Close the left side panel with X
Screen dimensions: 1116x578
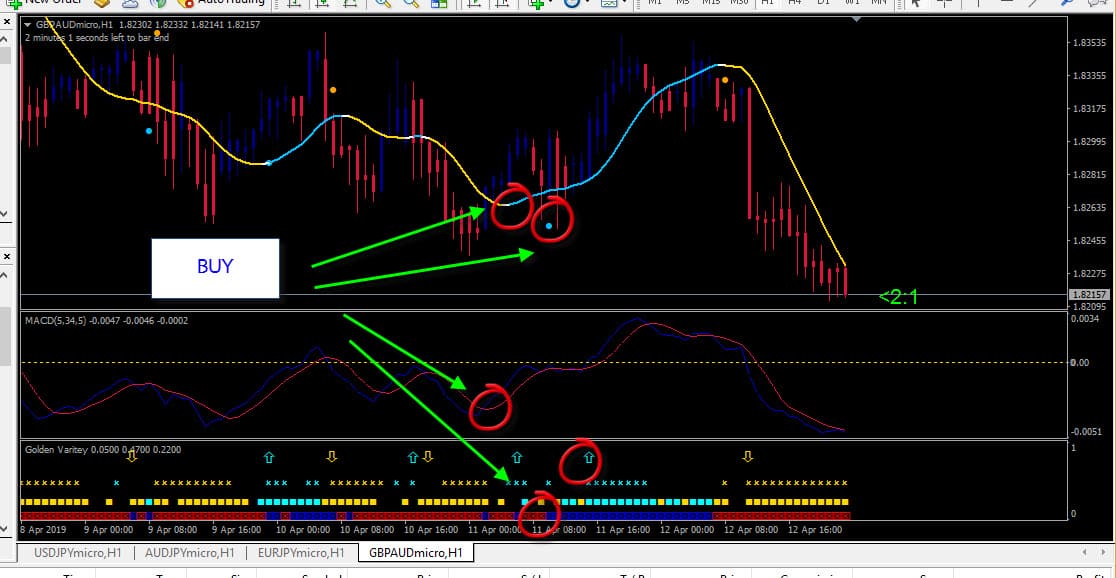coord(6,22)
